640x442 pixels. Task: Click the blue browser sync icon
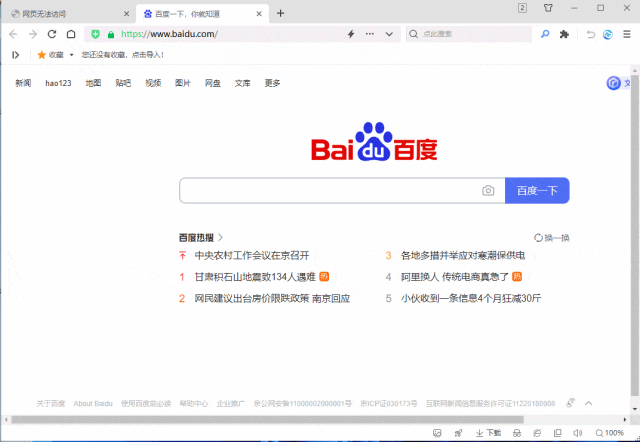click(x=608, y=35)
